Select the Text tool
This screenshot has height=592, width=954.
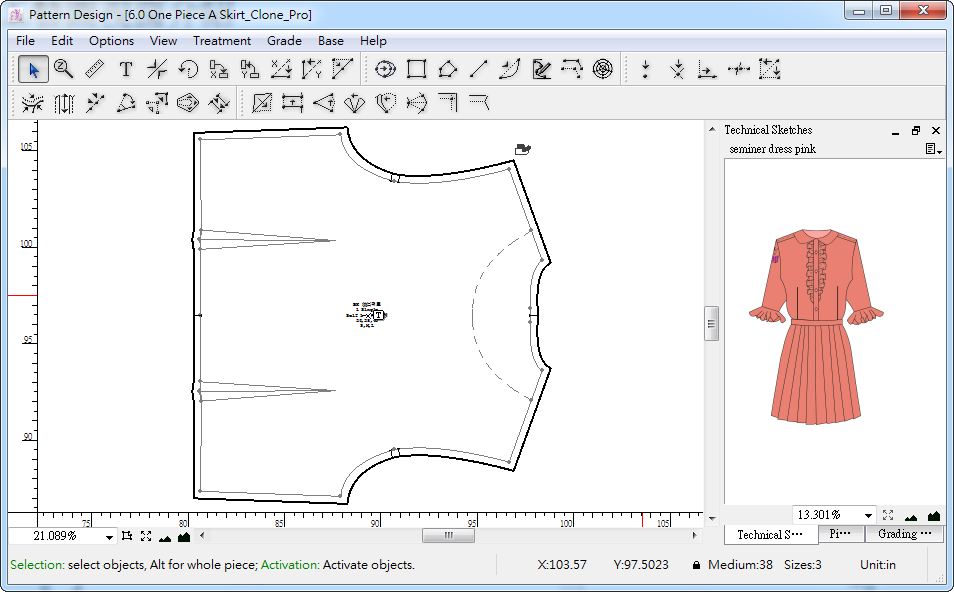pyautogui.click(x=126, y=69)
